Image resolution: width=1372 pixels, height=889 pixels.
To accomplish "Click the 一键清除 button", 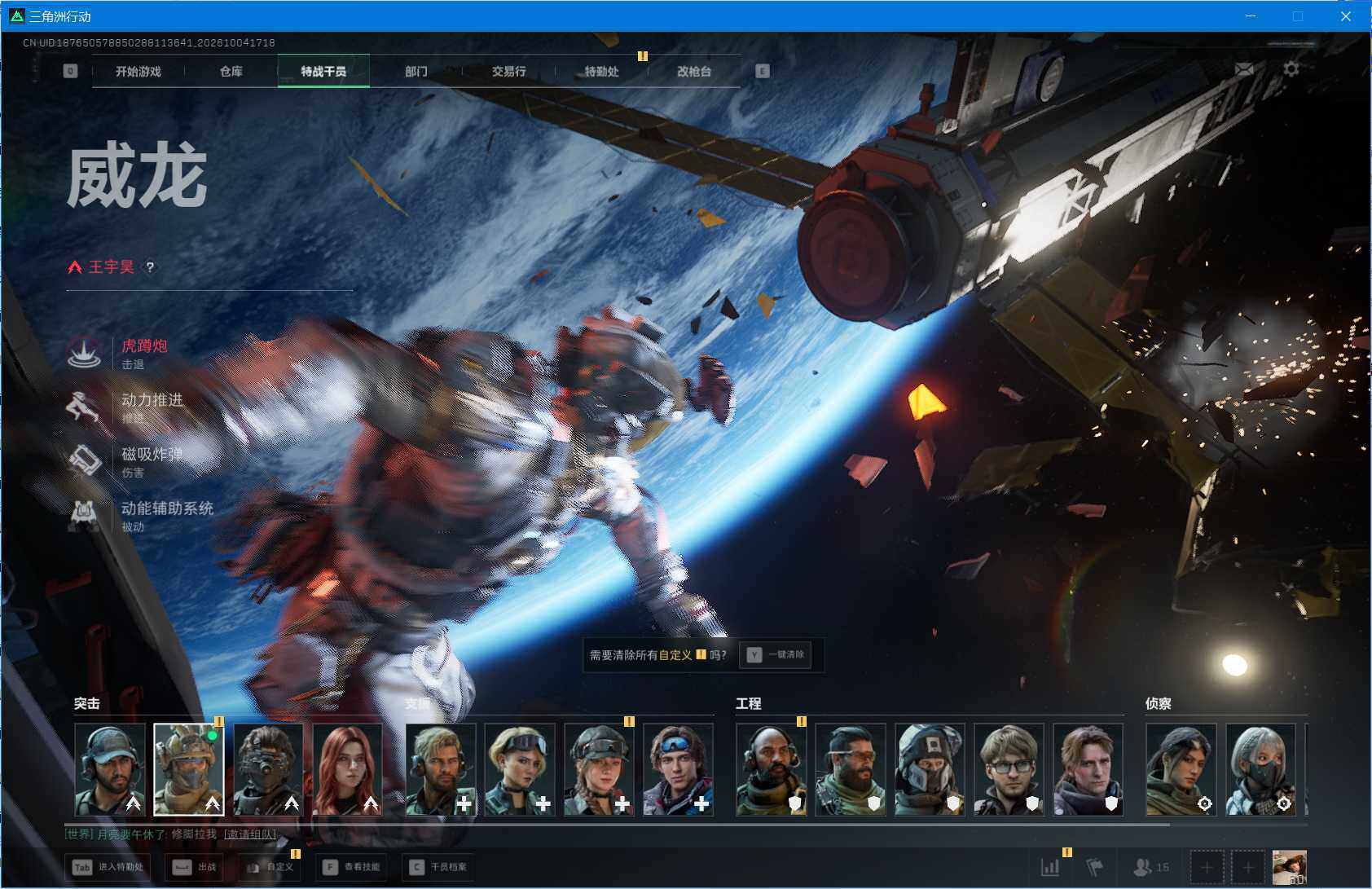I will point(775,655).
